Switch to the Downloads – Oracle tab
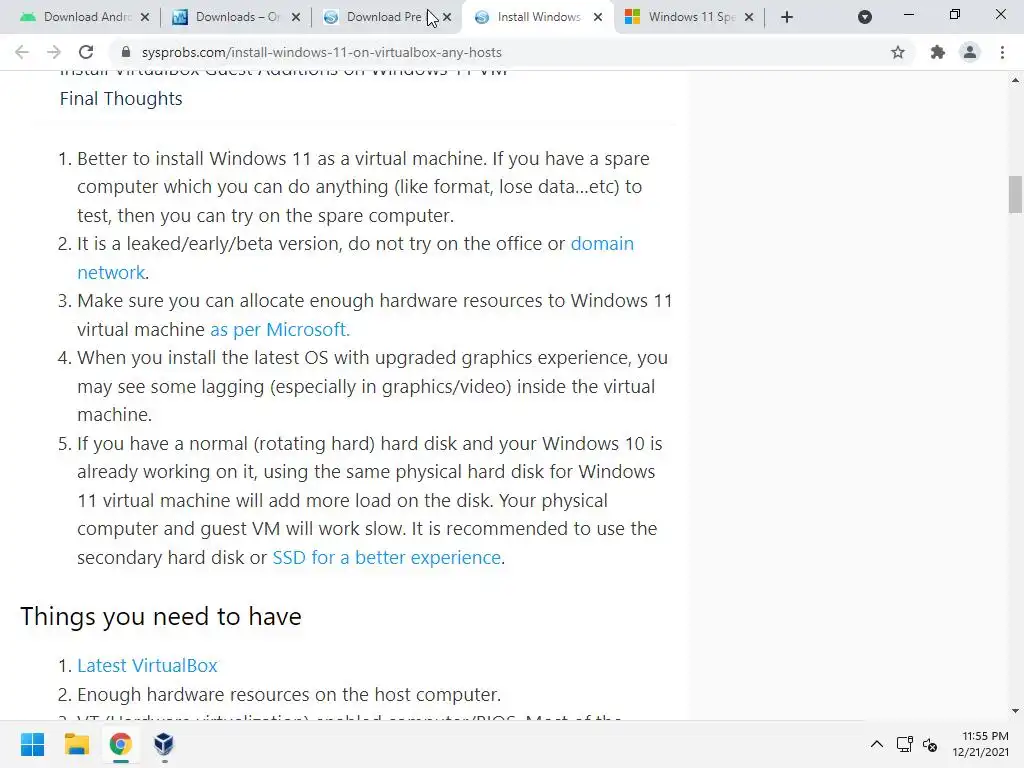 coord(235,17)
